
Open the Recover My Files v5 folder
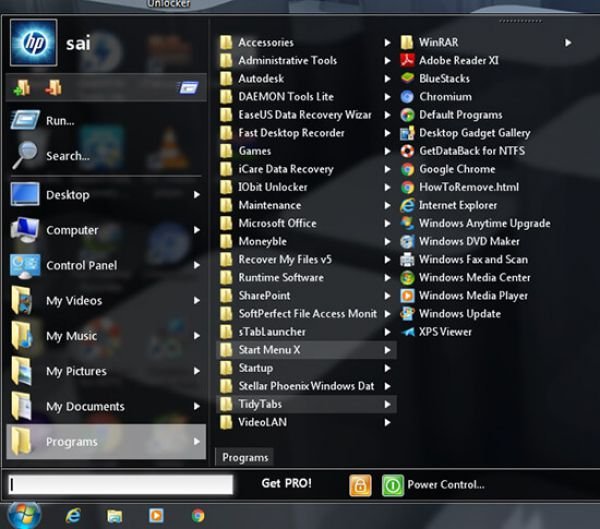[x=307, y=260]
